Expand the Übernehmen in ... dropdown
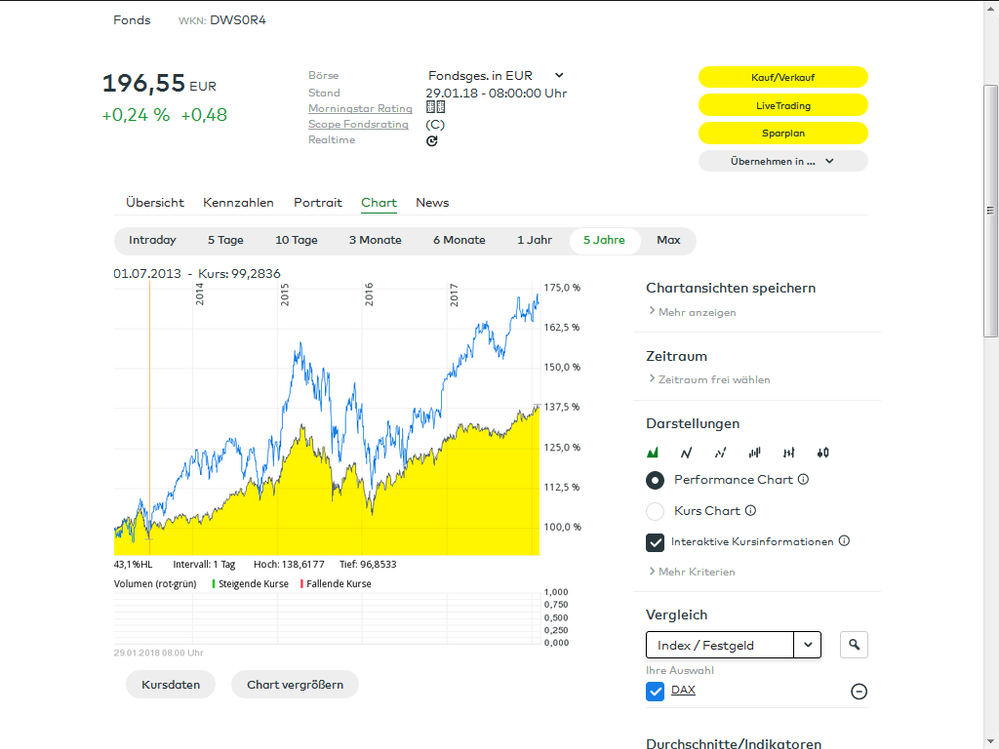Viewport: 999px width, 749px height. click(x=783, y=160)
